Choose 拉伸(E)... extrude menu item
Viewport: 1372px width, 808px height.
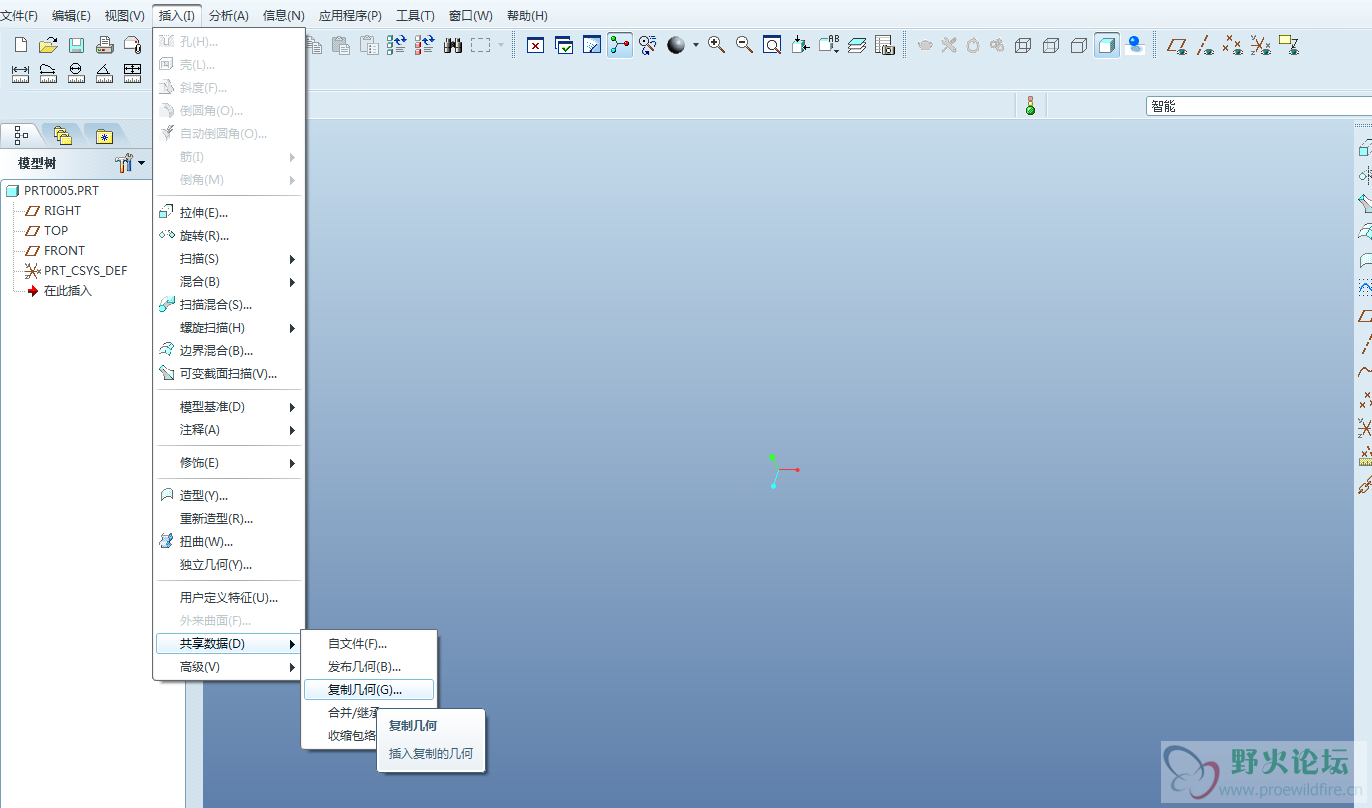point(229,213)
